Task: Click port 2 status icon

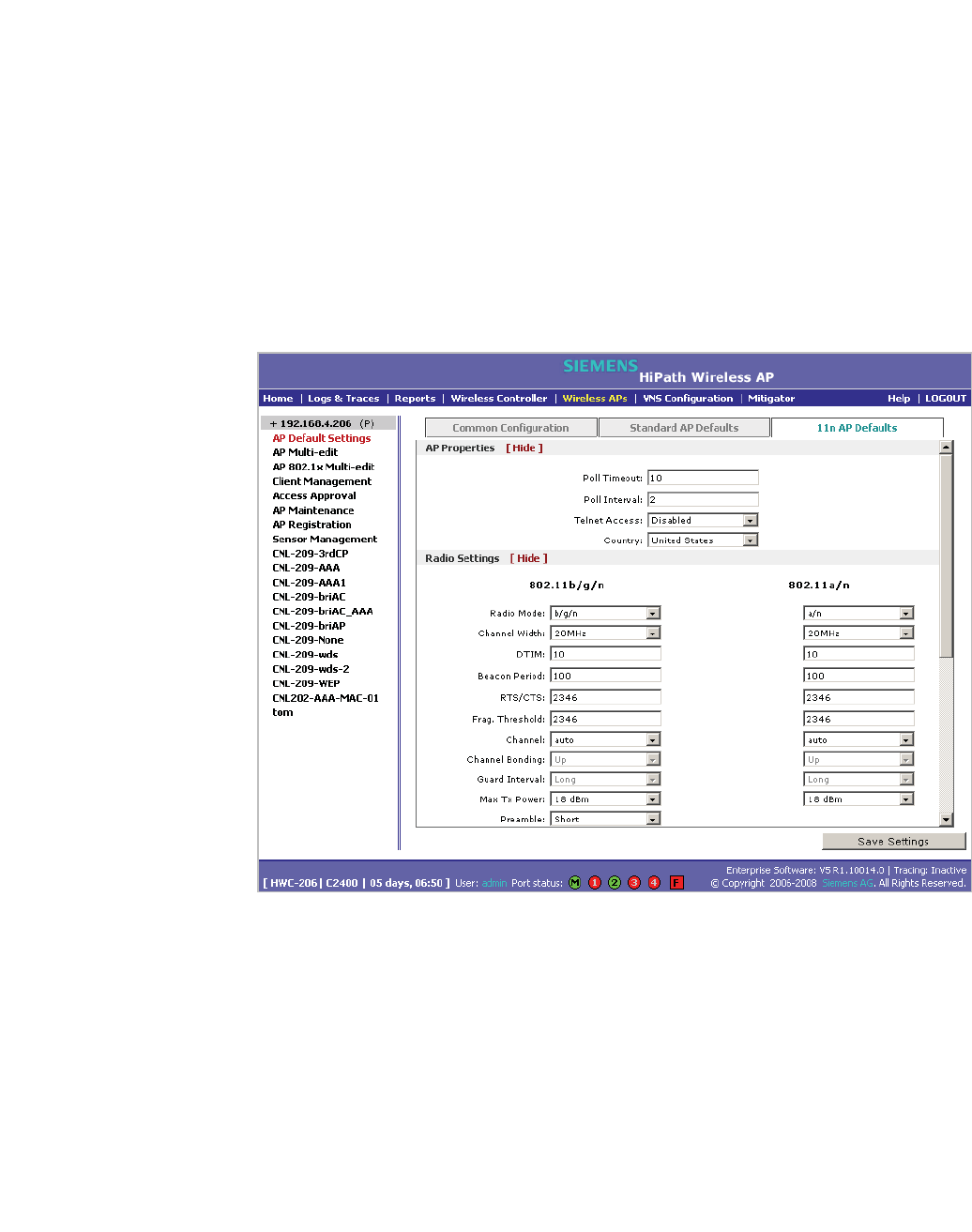Action: tap(615, 883)
